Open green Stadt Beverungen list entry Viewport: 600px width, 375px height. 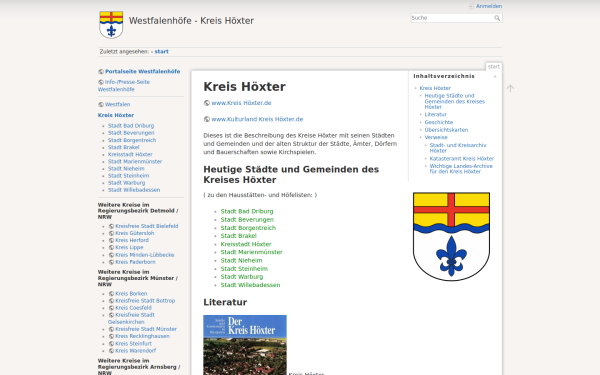click(247, 220)
